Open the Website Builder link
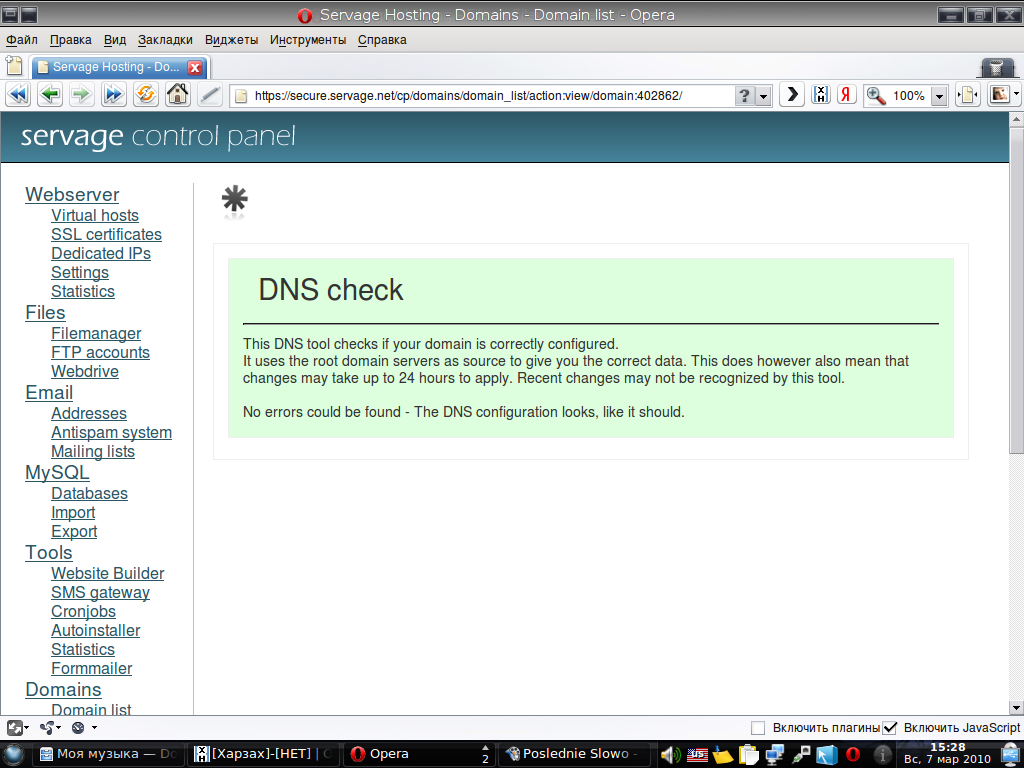This screenshot has height=768, width=1024. [108, 573]
